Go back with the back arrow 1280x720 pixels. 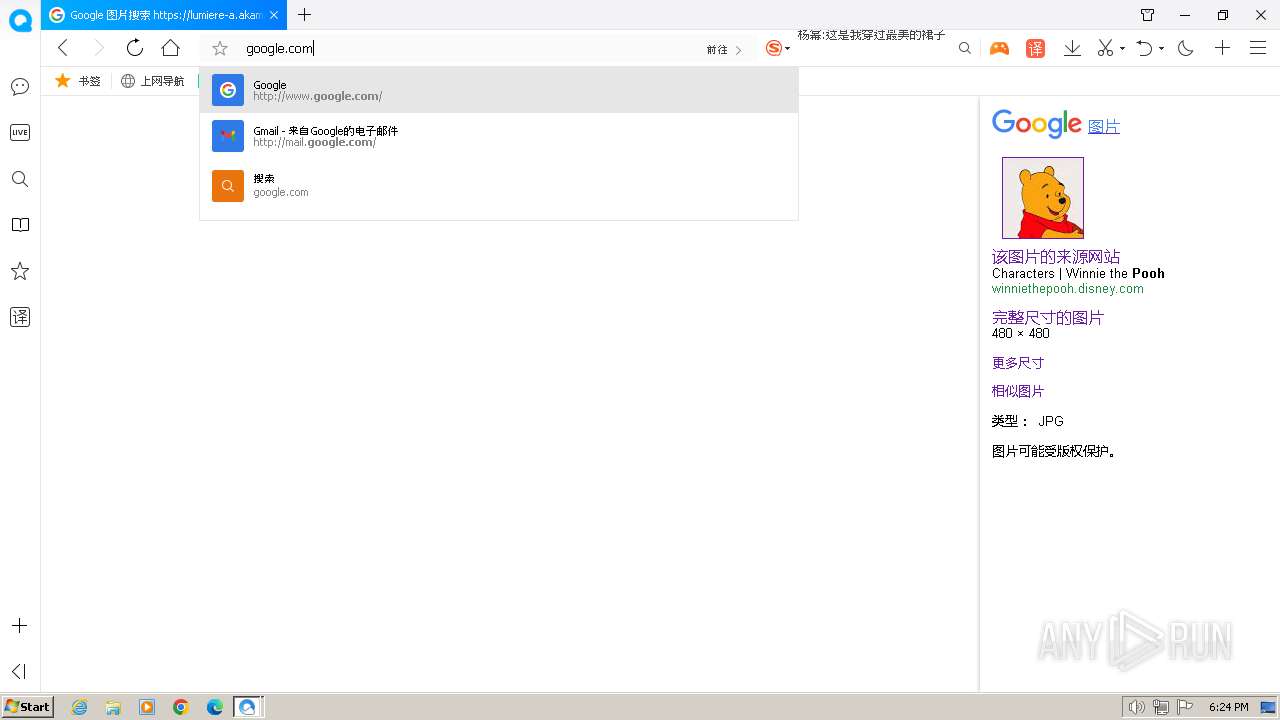click(63, 48)
